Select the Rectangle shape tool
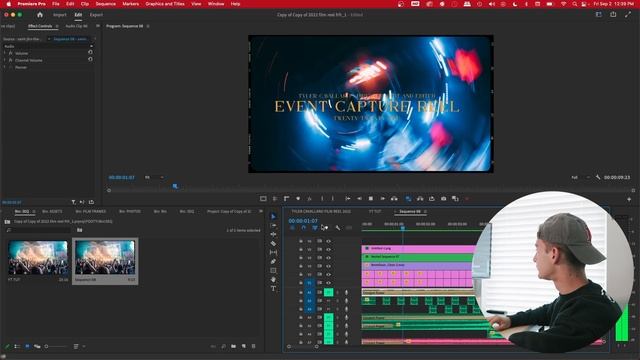 pyautogui.click(x=273, y=270)
